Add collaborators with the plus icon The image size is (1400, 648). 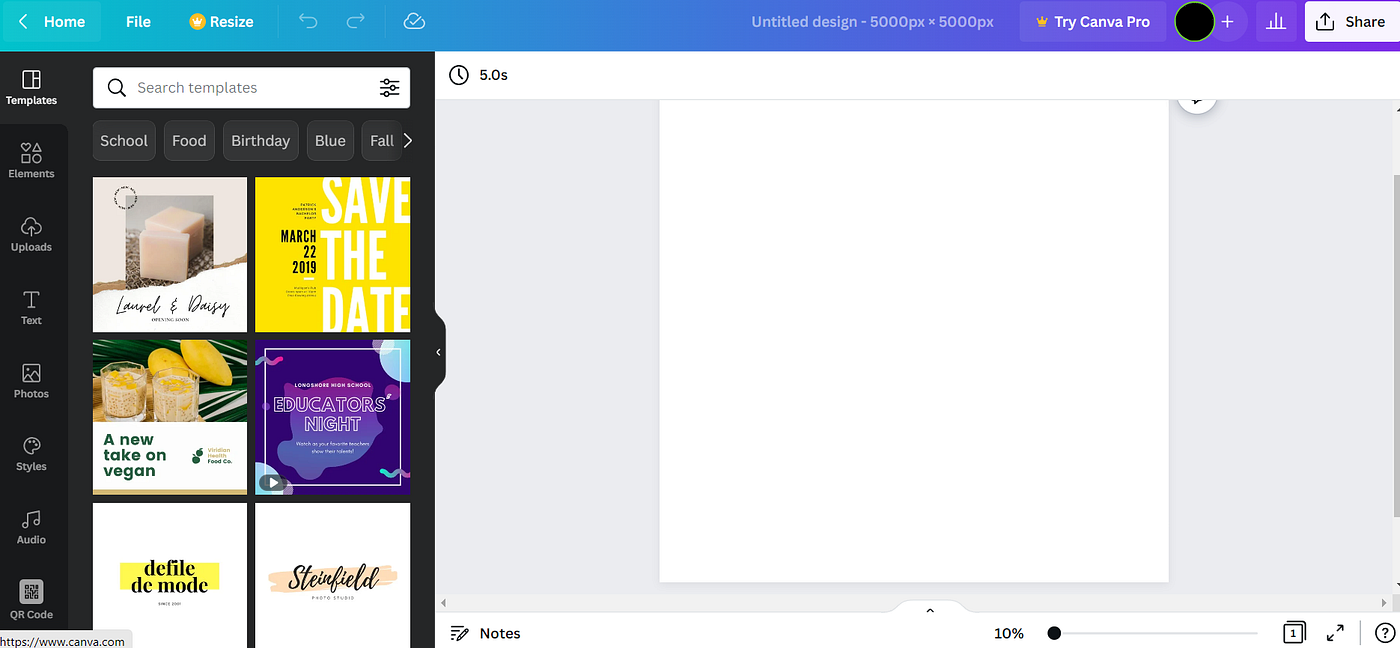[x=1228, y=21]
